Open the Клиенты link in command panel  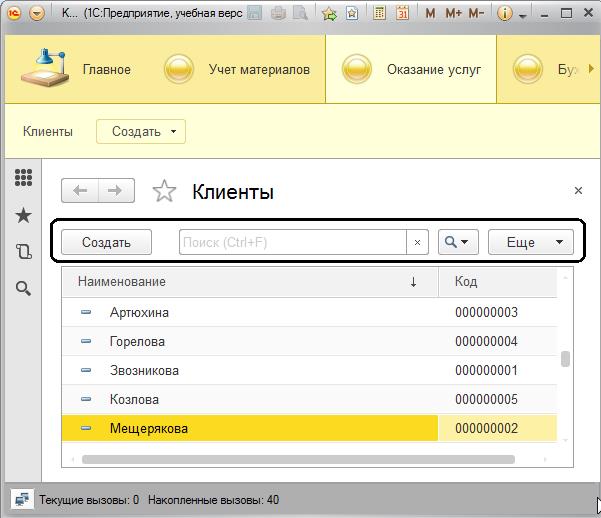47,131
